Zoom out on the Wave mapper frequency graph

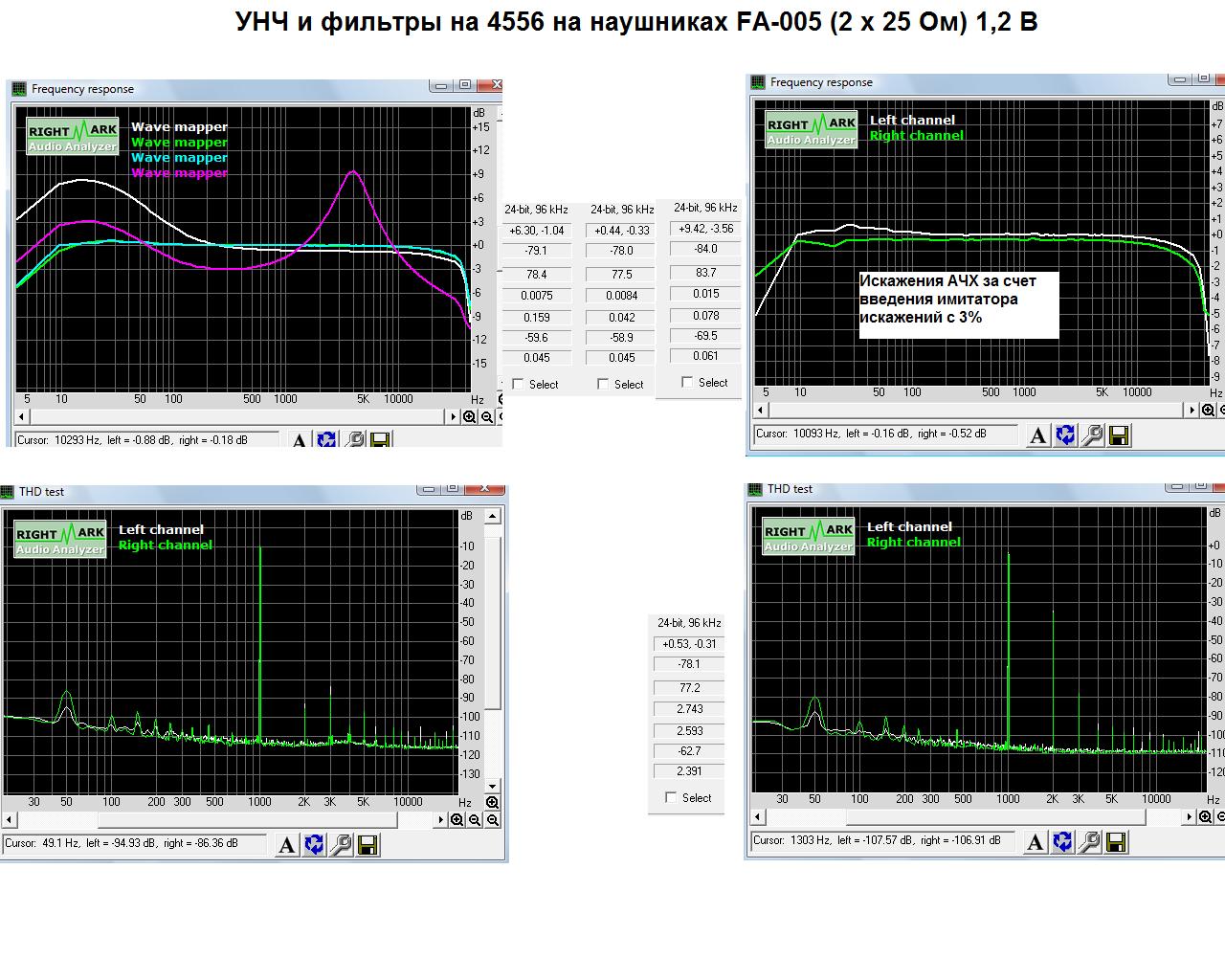487,416
